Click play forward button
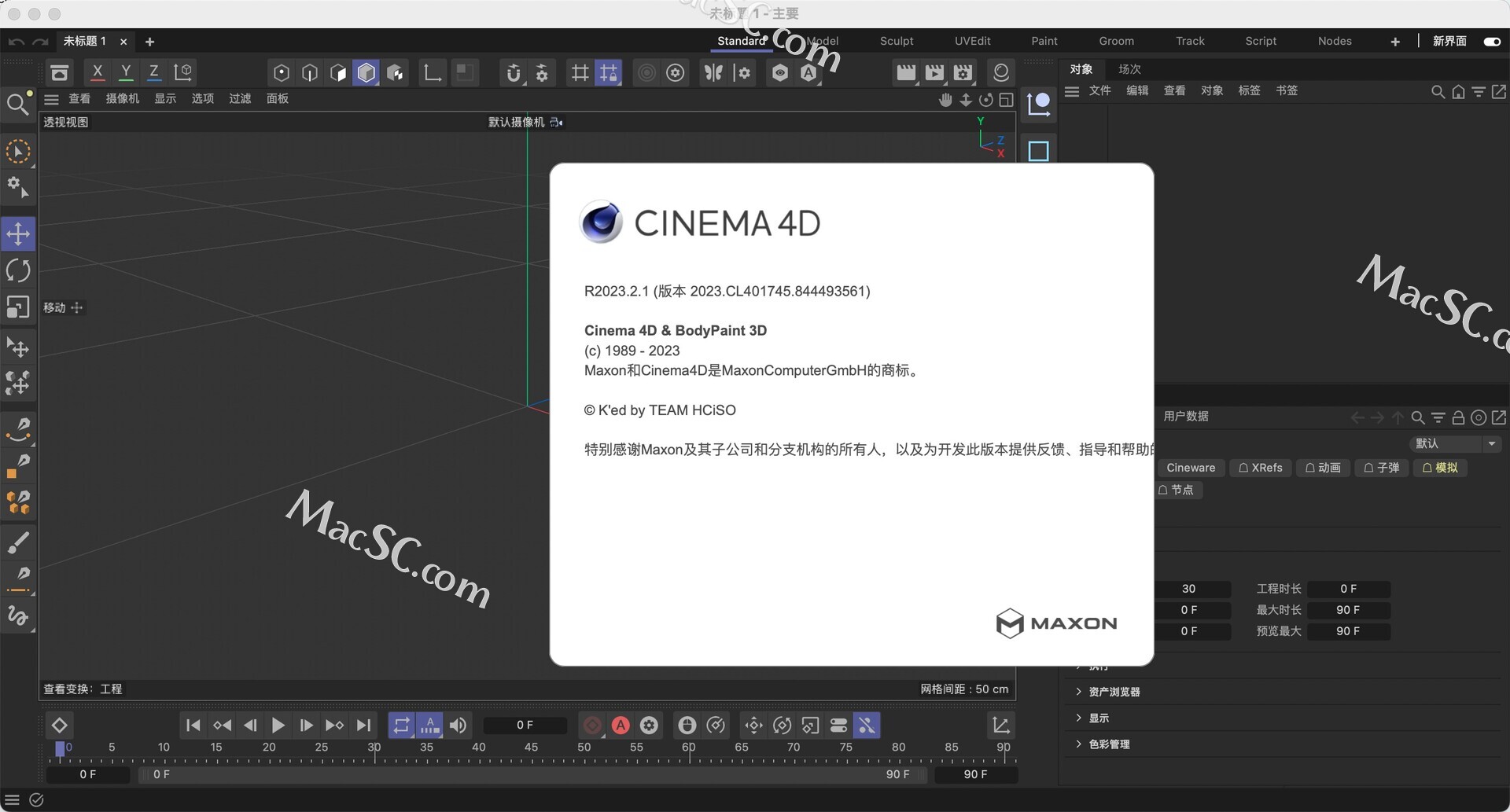The height and width of the screenshot is (812, 1510). point(278,725)
